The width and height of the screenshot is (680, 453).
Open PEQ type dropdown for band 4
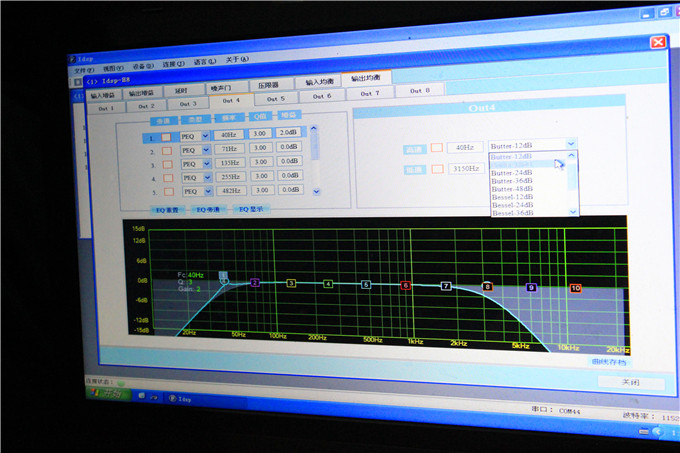tap(208, 178)
